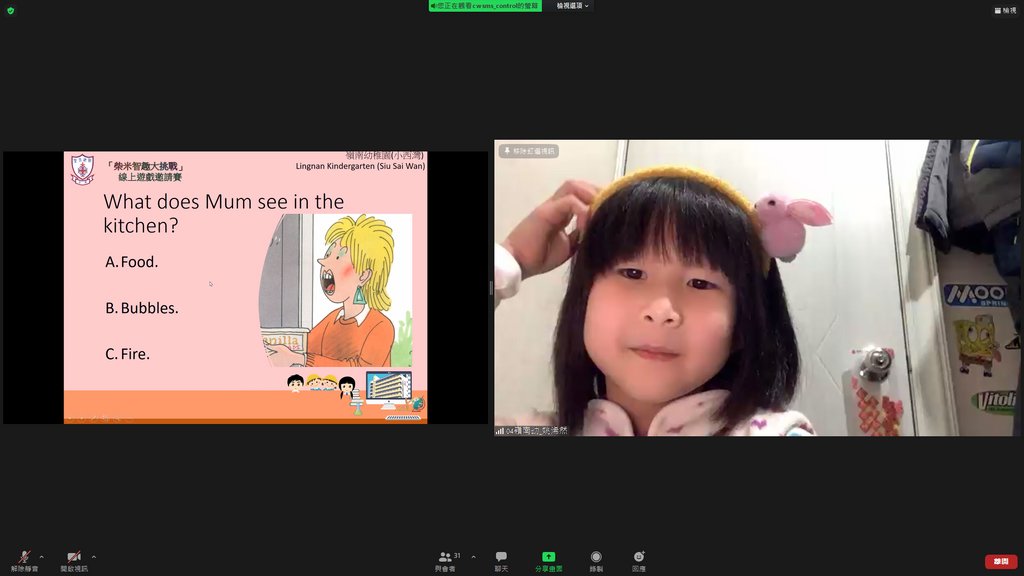Open the view options dropdown at top
The image size is (1024, 576).
pos(573,6)
